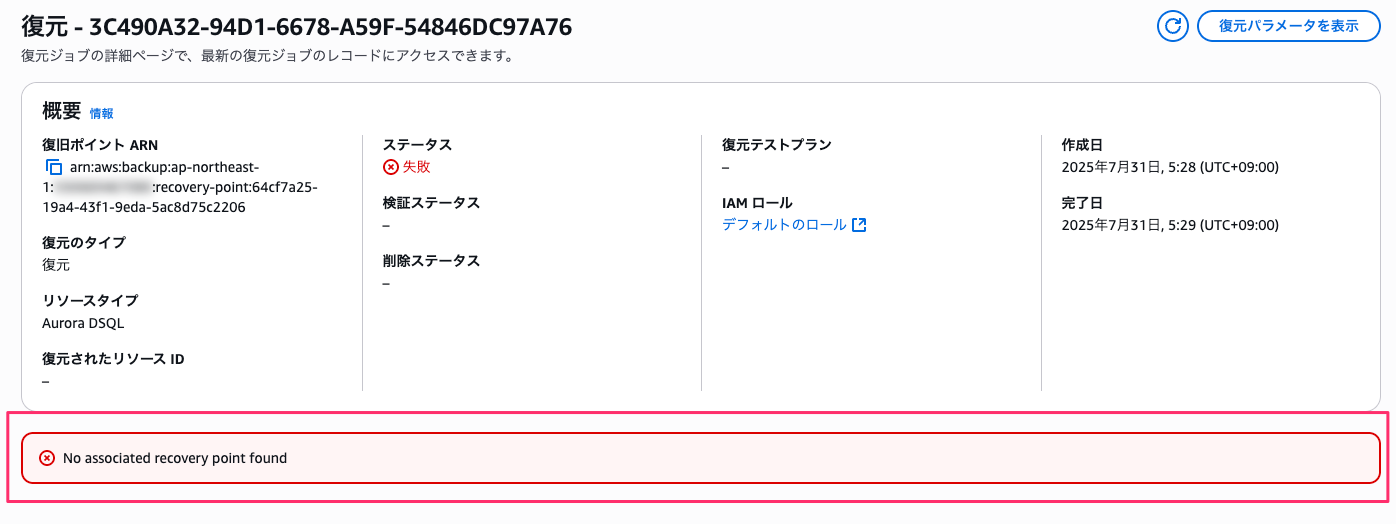Click the 検証ステータス label
1396x524 pixels.
point(431,203)
